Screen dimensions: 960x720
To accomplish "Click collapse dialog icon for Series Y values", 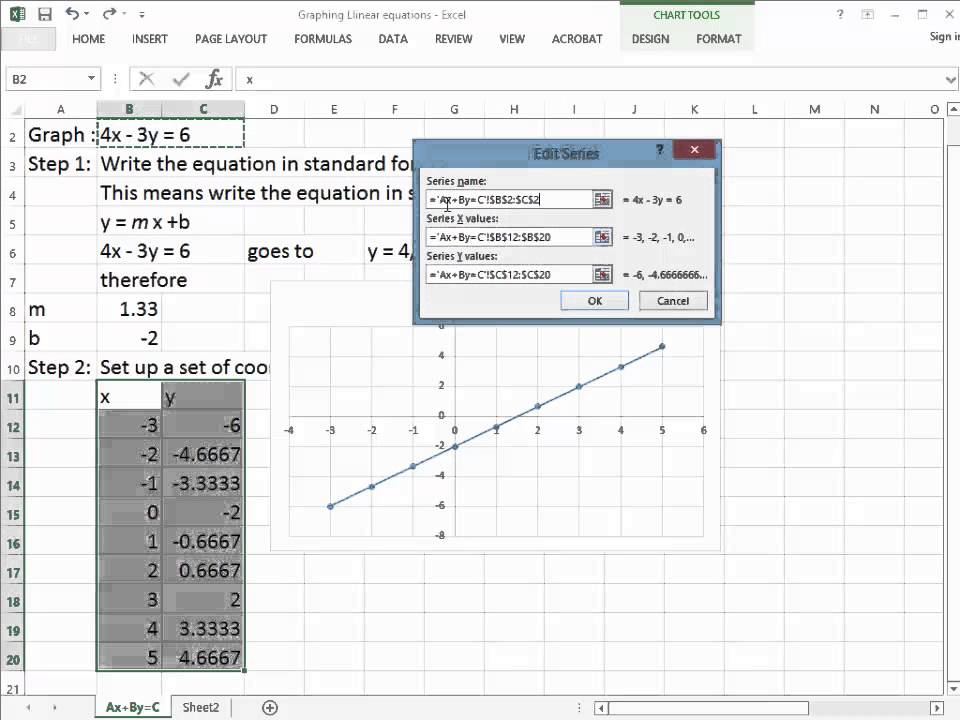I will pos(602,275).
